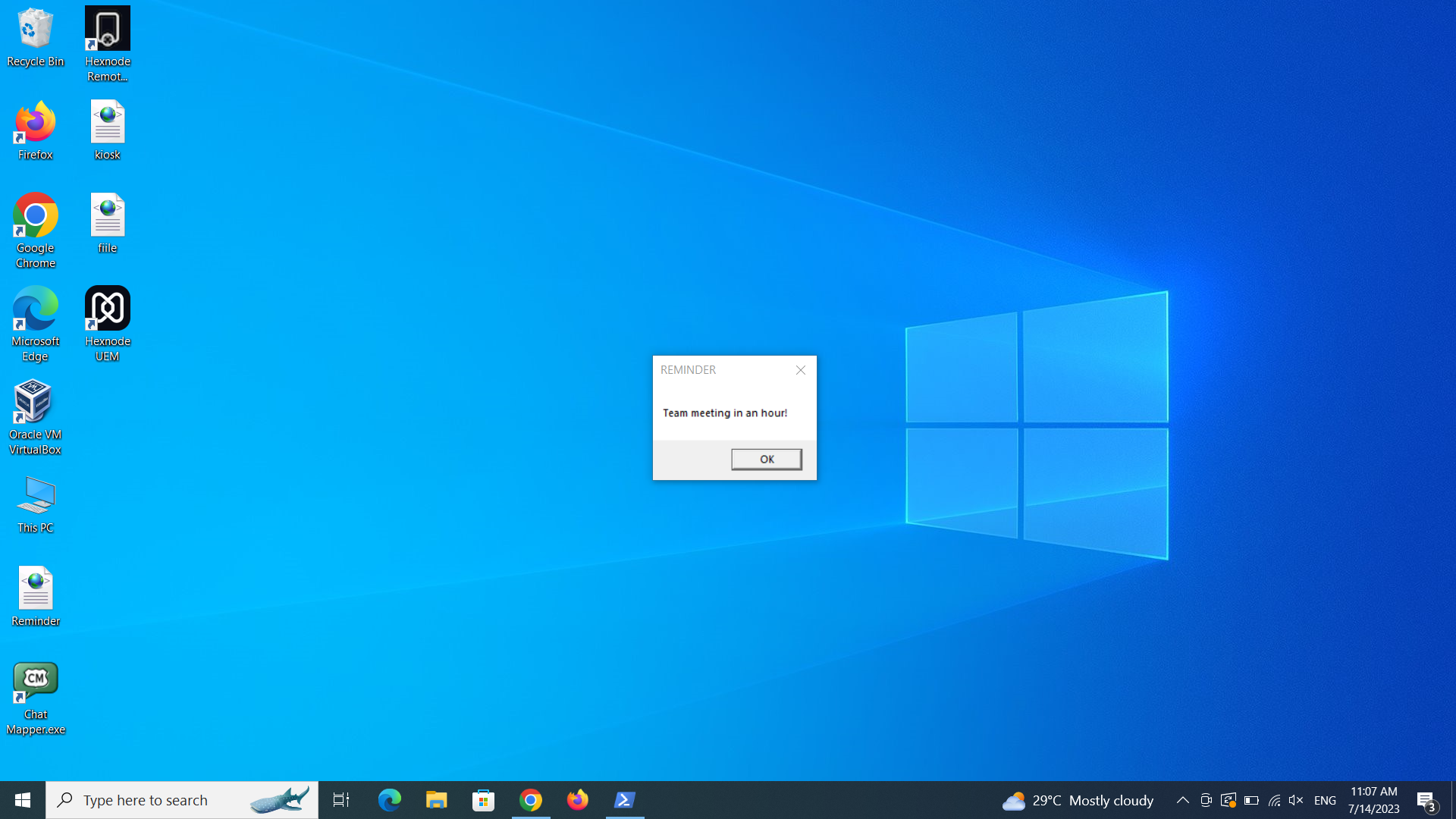This screenshot has width=1456, height=819.
Task: Open the weather widget showing 29°C
Action: point(1078,800)
